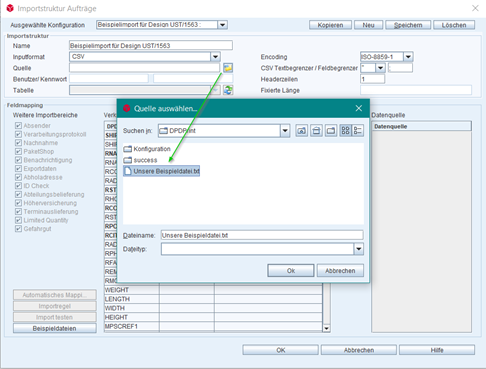Click the Automatisches Mappi... button
This screenshot has height=369, width=486.
[55, 295]
